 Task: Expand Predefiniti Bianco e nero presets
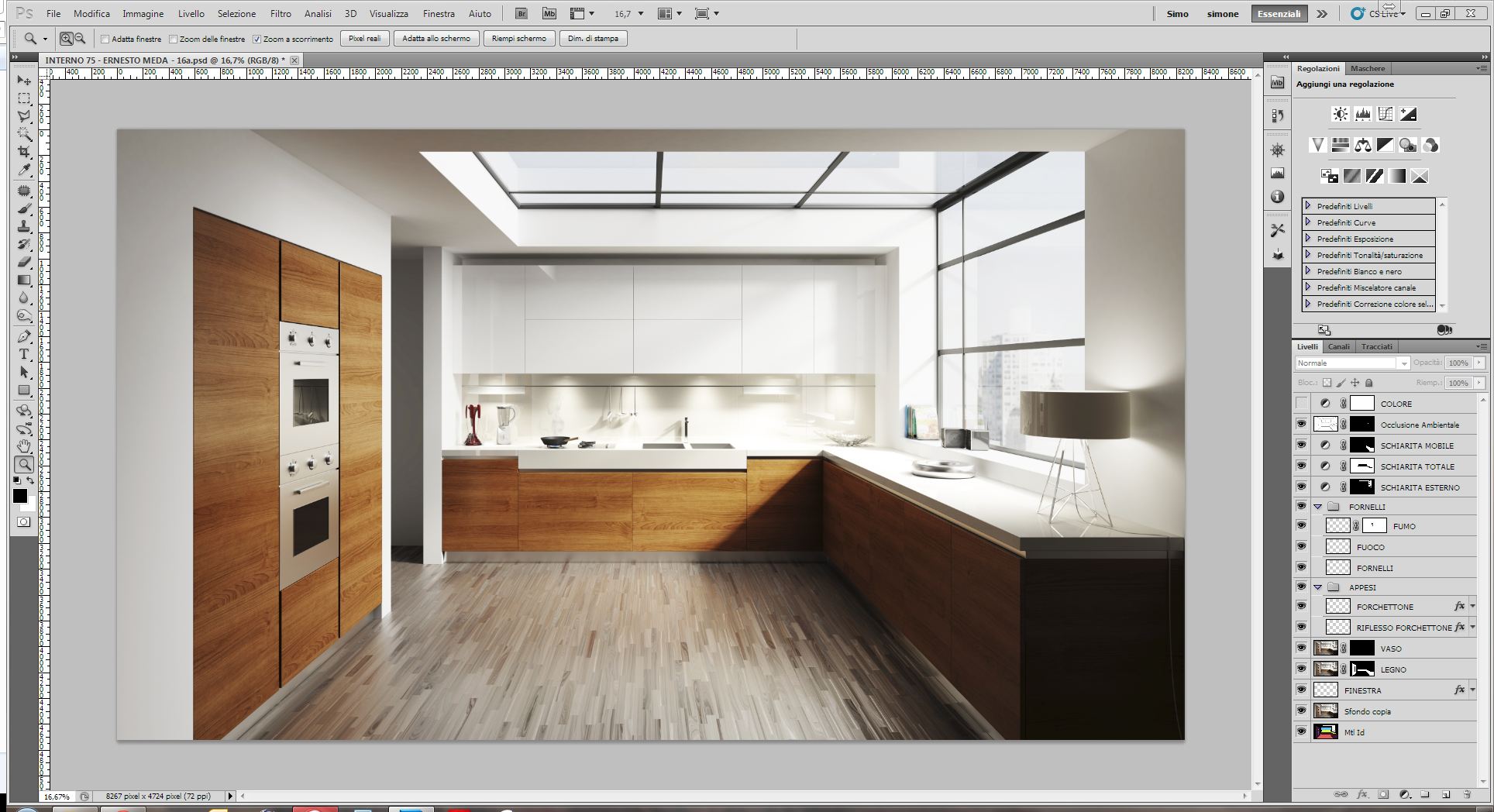[1308, 271]
